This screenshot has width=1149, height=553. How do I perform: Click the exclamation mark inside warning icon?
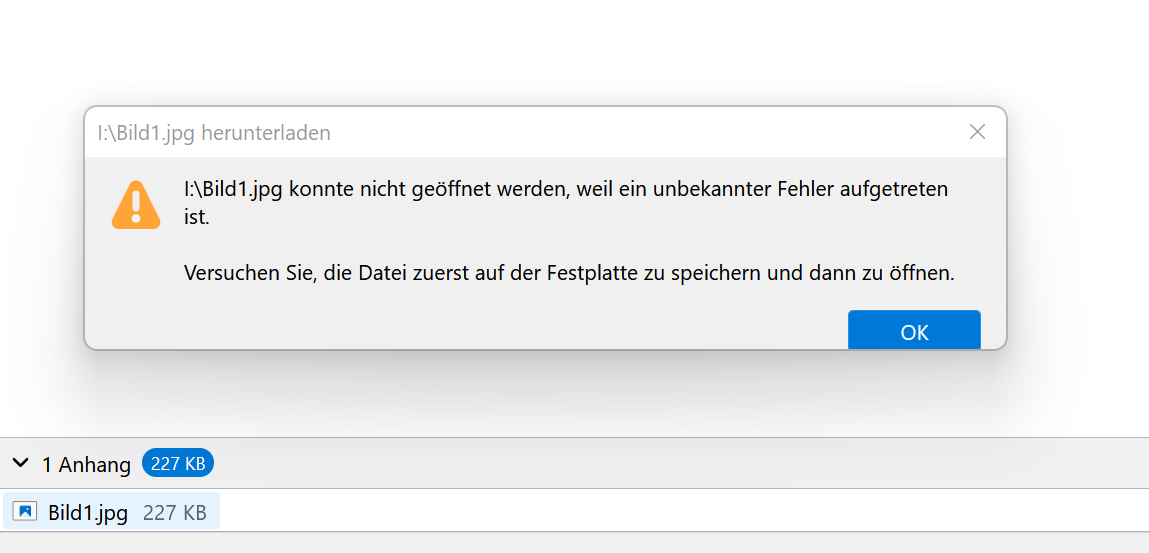coord(136,207)
